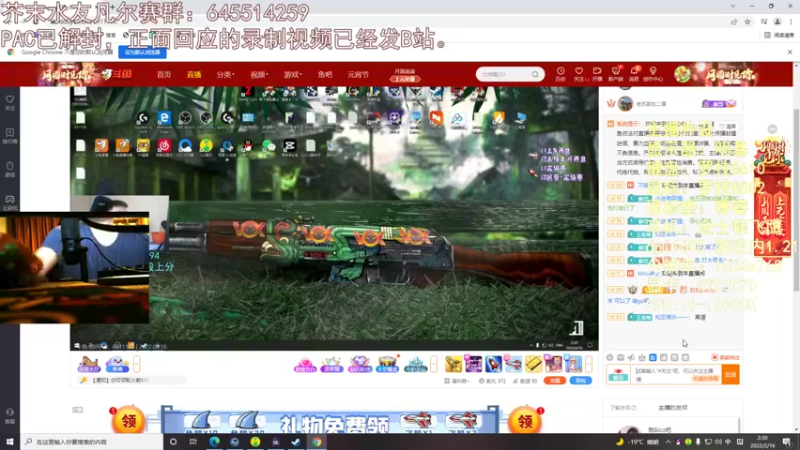
Task: Expand the 游戏 games dropdown
Action: click(x=292, y=74)
